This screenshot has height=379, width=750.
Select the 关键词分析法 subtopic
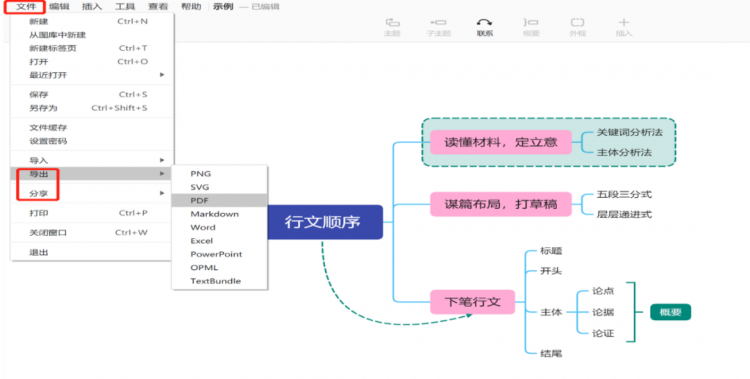point(629,132)
